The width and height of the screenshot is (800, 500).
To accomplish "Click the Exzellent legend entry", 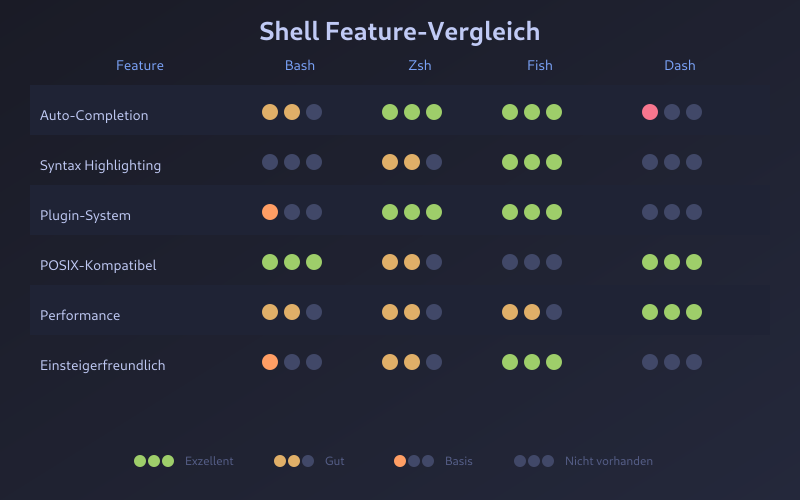I will [184, 461].
